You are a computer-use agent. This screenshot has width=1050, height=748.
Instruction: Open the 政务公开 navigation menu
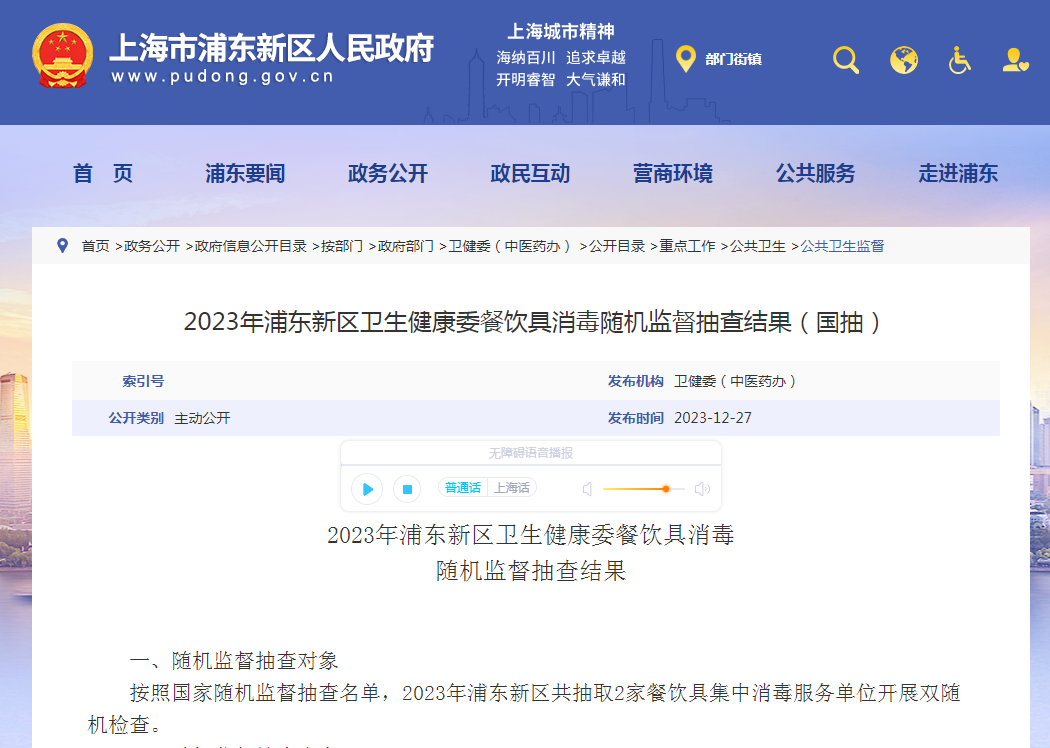coord(388,174)
